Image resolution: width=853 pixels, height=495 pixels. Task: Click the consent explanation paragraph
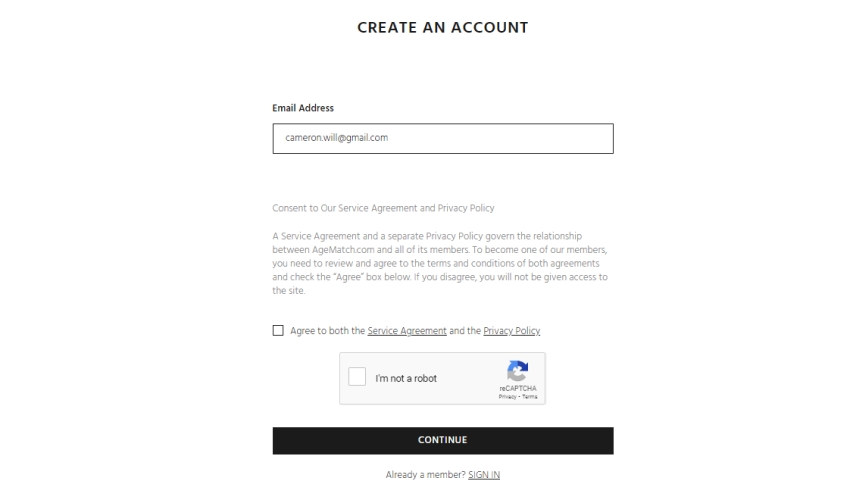440,263
